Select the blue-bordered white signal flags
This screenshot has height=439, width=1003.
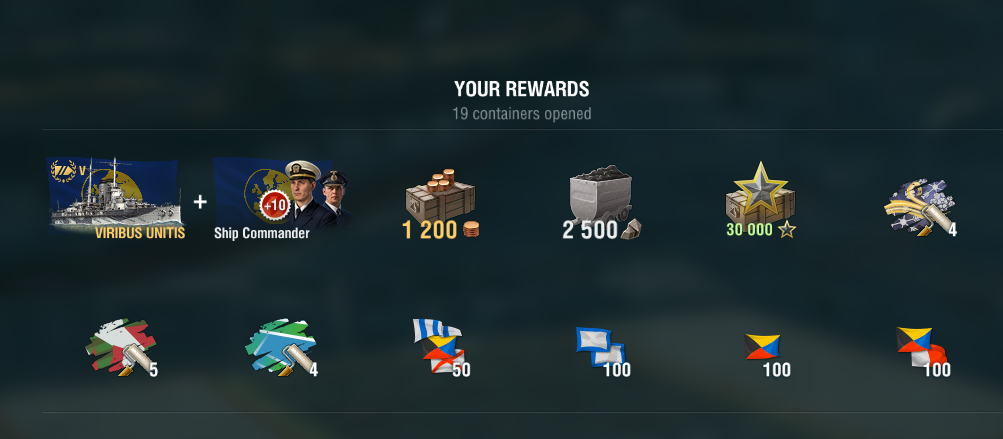599,346
